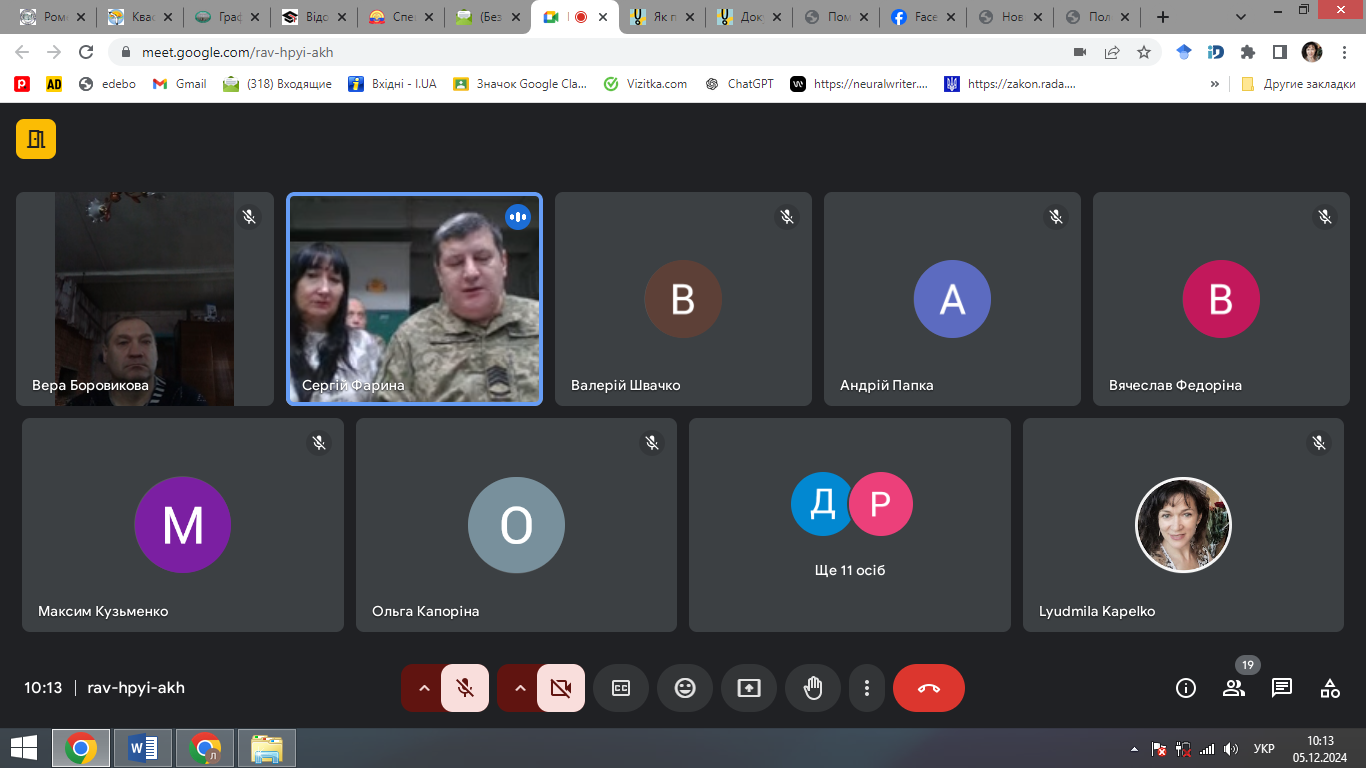
Task: Show the participants list panel
Action: pos(1234,688)
